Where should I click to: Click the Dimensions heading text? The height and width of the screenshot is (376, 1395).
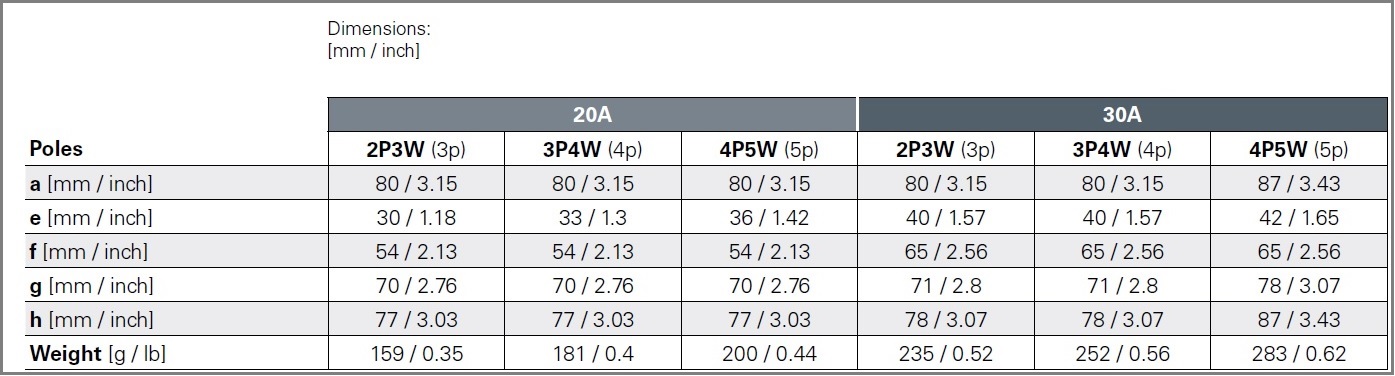pyautogui.click(x=379, y=29)
